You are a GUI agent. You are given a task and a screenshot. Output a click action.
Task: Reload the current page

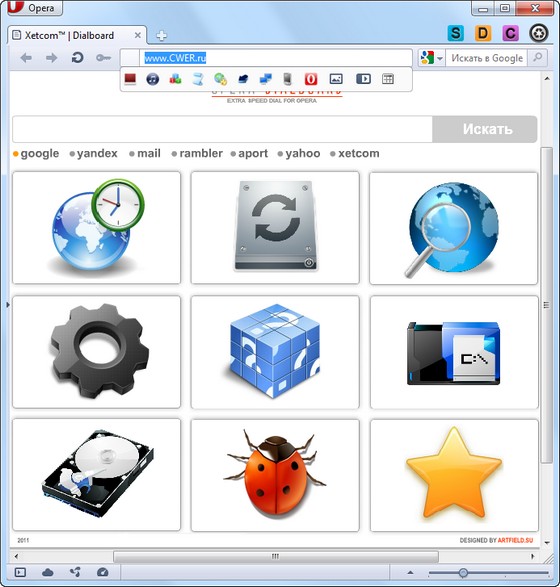pos(77,58)
